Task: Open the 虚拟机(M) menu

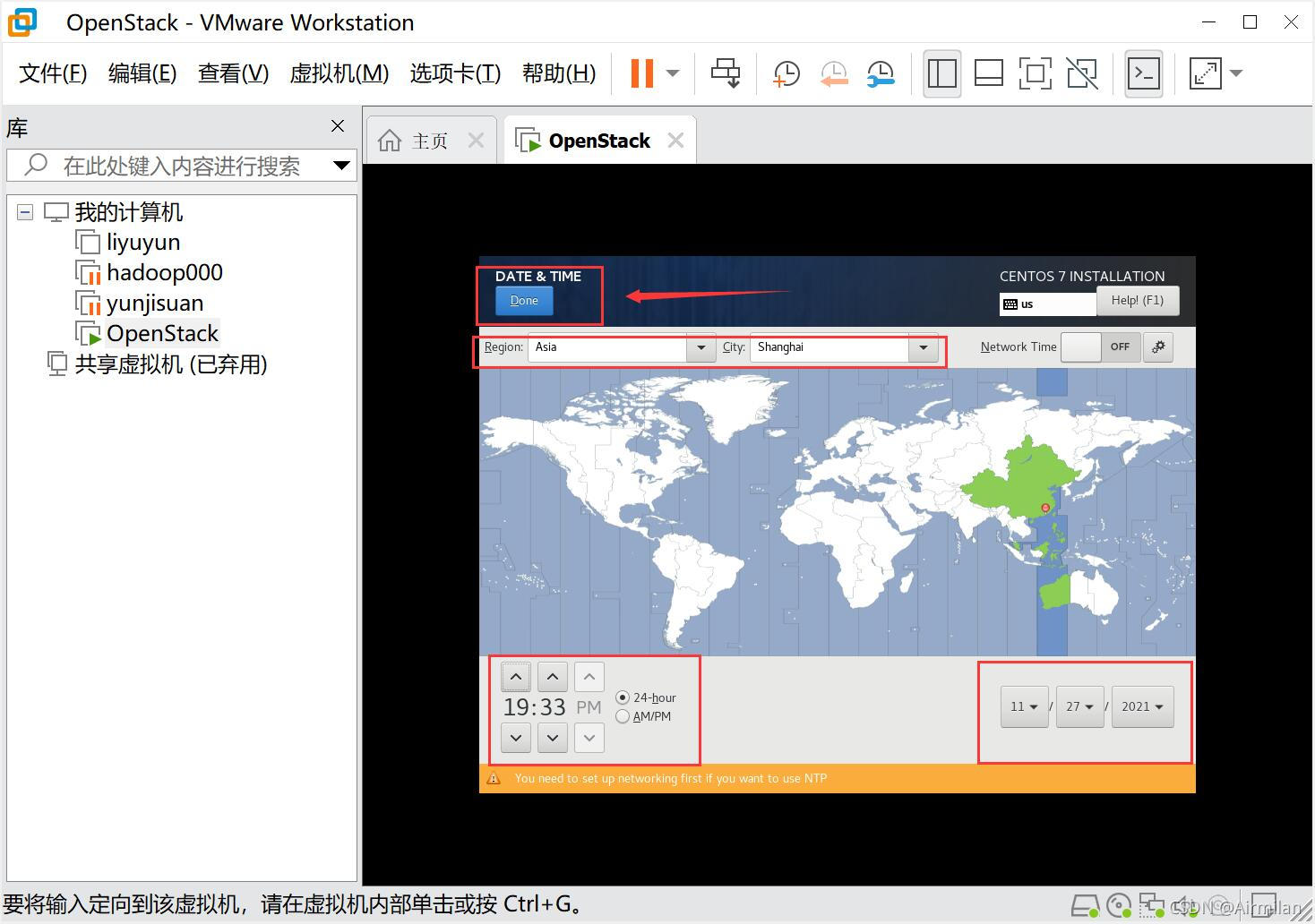Action: point(339,73)
